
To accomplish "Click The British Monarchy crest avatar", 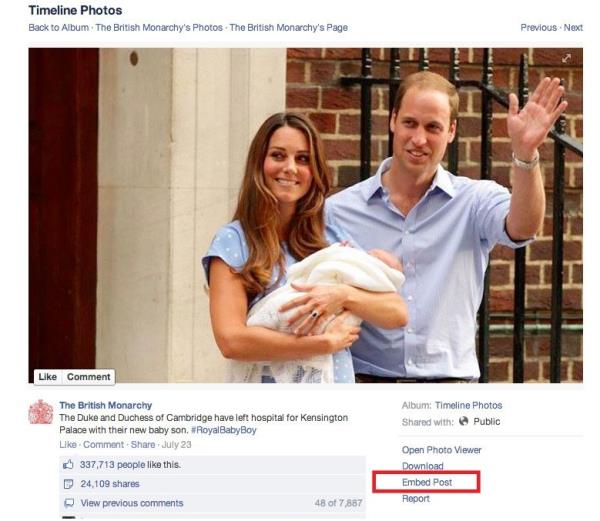I will click(x=41, y=412).
